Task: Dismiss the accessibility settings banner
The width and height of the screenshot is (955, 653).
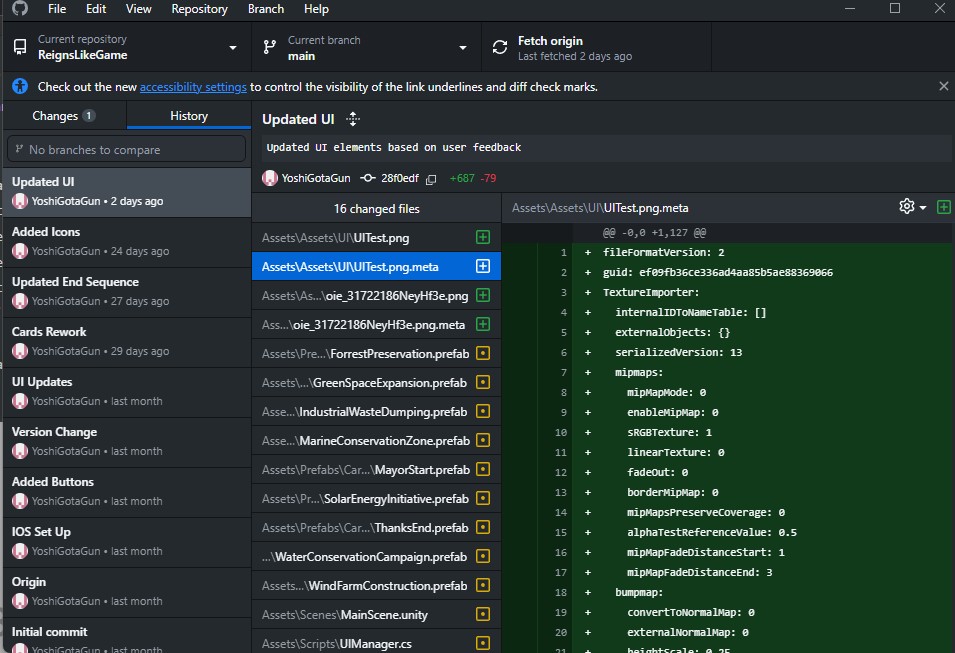Action: pos(943,87)
